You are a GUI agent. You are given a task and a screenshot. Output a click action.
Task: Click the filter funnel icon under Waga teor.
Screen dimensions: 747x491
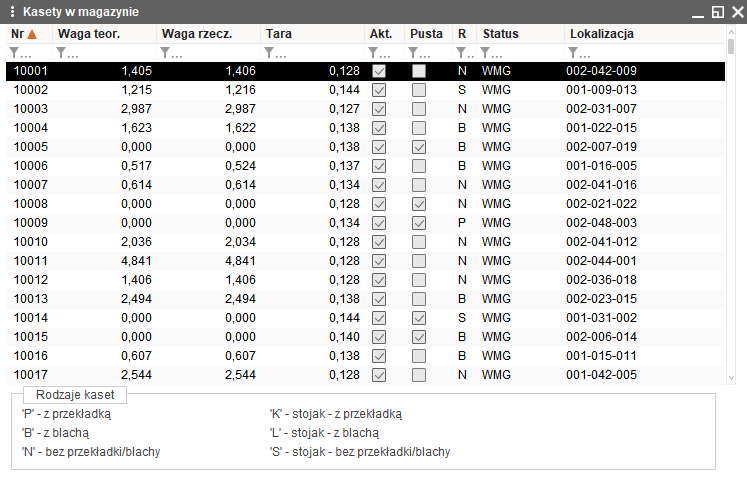click(62, 53)
